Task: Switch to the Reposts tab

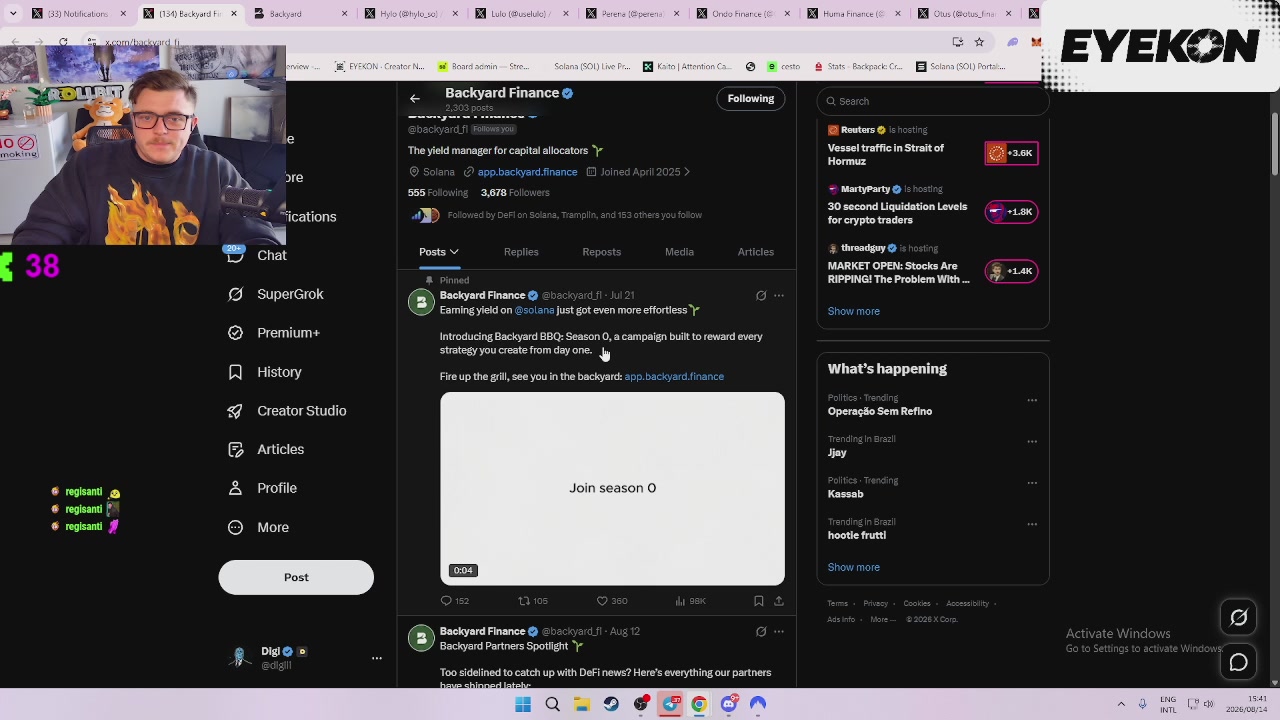Action: pyautogui.click(x=601, y=252)
